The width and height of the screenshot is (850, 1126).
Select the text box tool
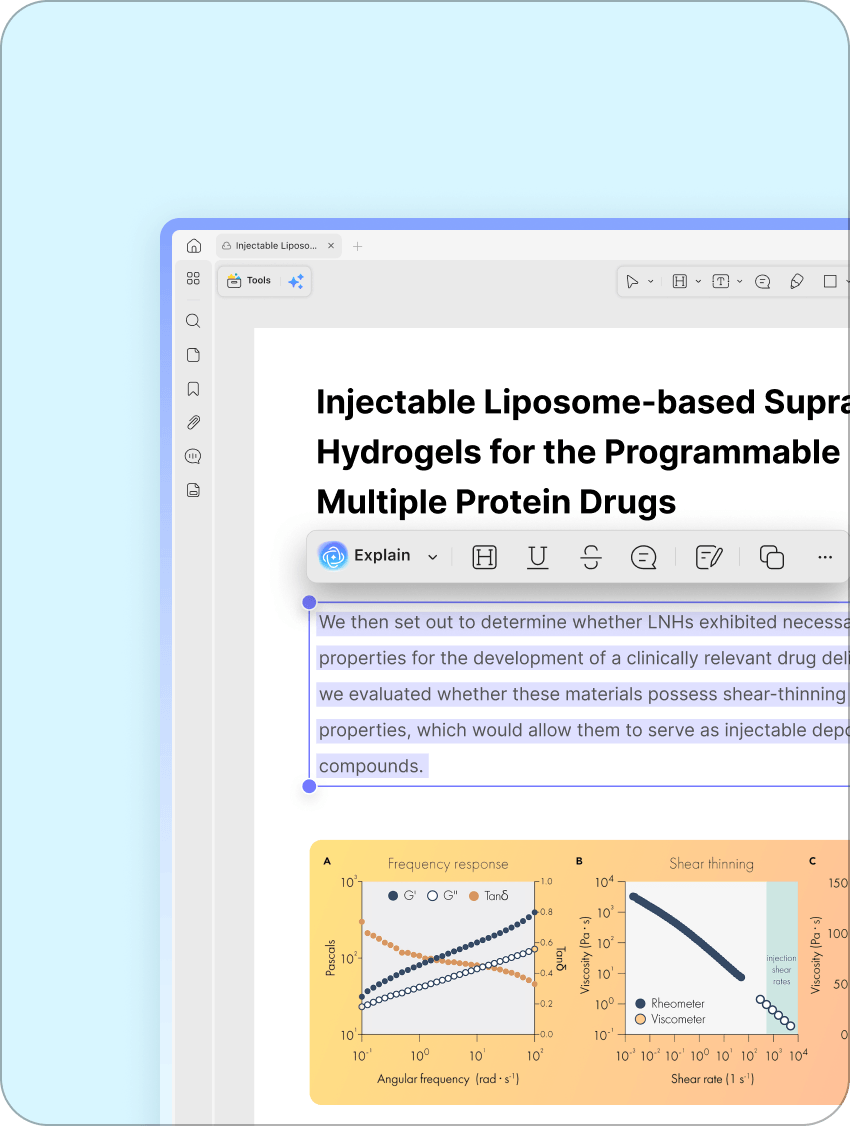(721, 282)
